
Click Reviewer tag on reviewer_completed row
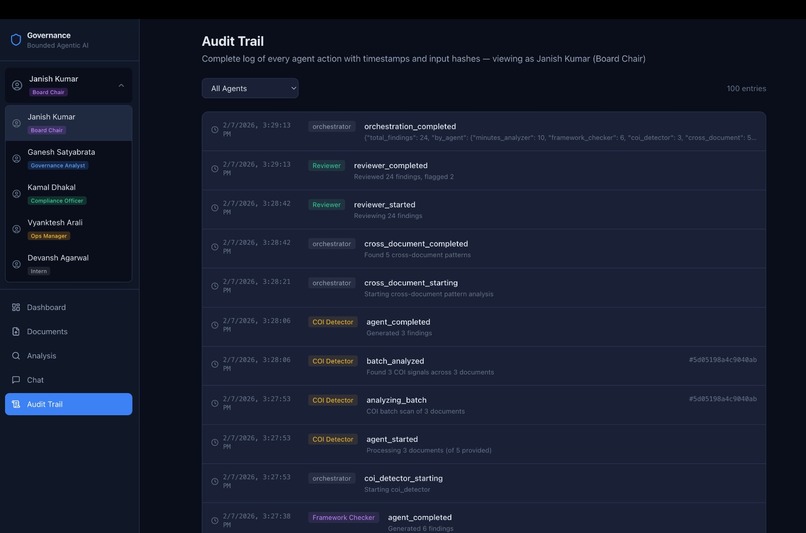326,166
